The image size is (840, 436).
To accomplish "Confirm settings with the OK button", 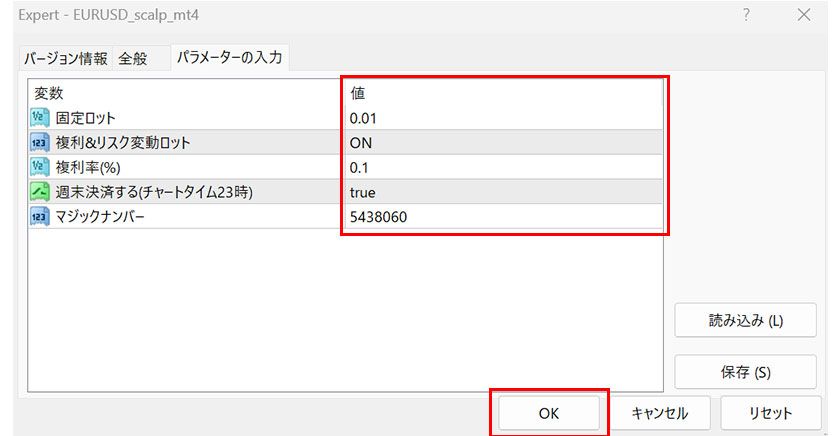I will point(549,413).
